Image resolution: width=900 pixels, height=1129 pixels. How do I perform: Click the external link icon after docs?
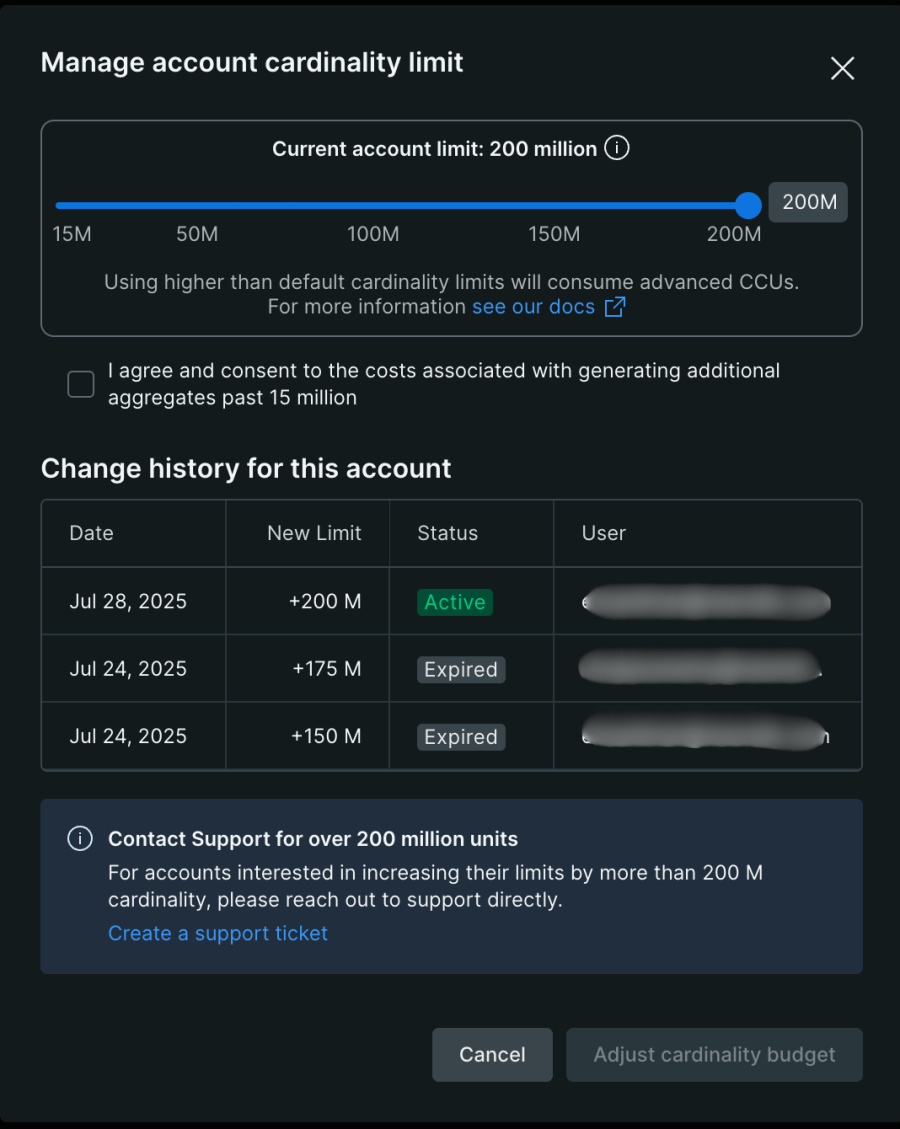(x=615, y=307)
